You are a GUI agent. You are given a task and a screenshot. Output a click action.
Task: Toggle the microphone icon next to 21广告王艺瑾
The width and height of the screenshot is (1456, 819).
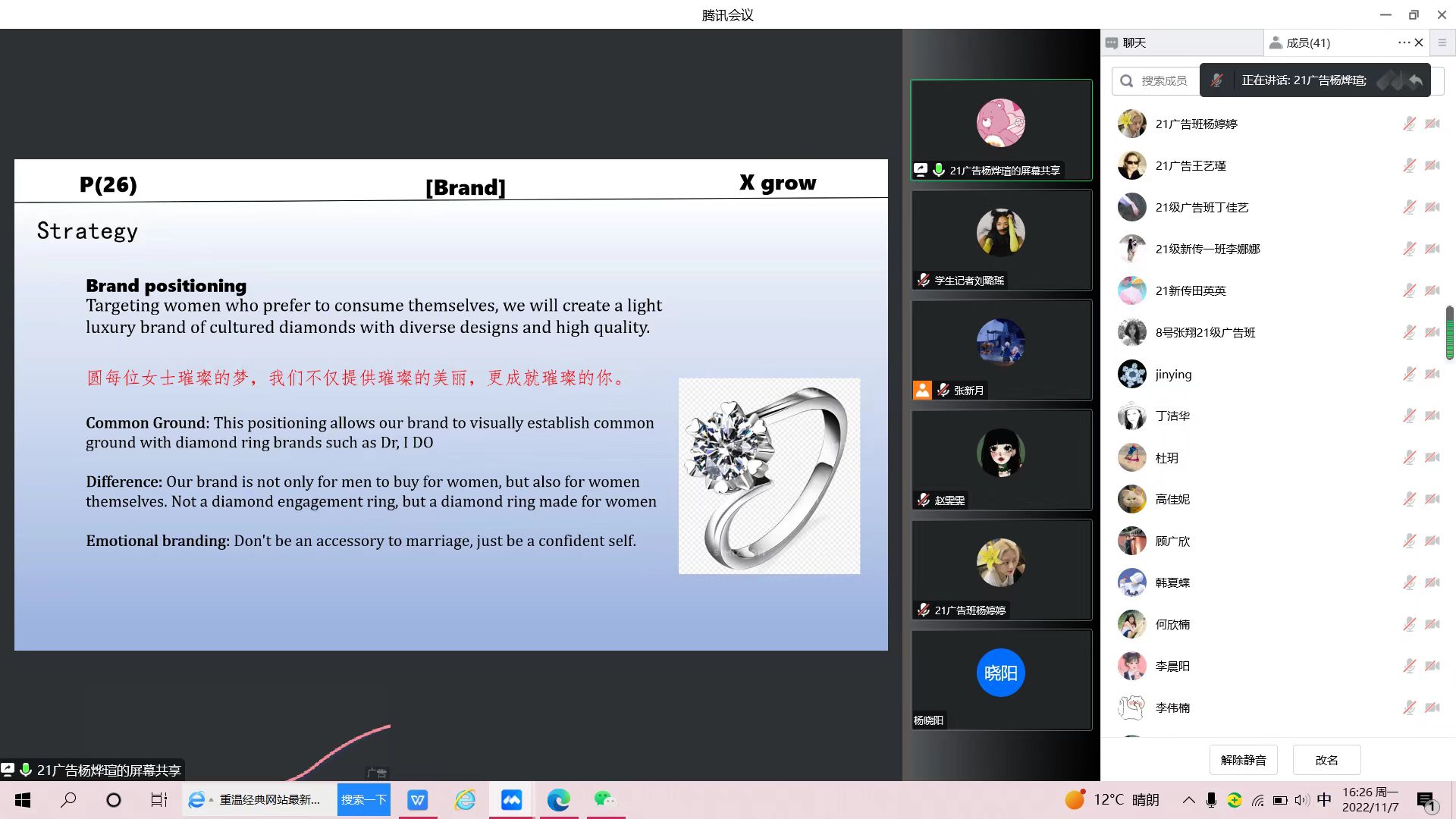point(1409,165)
